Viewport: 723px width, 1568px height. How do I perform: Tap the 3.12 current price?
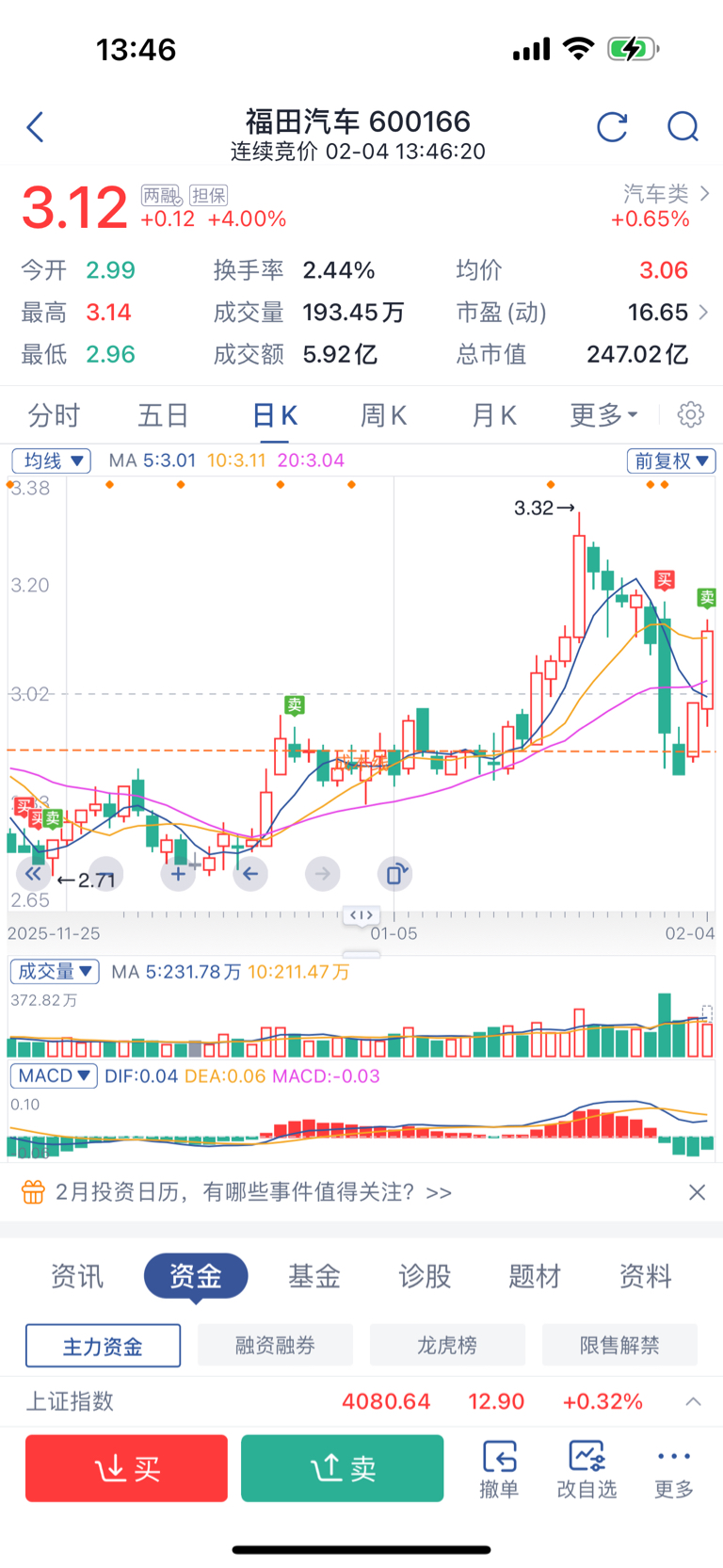[x=74, y=208]
